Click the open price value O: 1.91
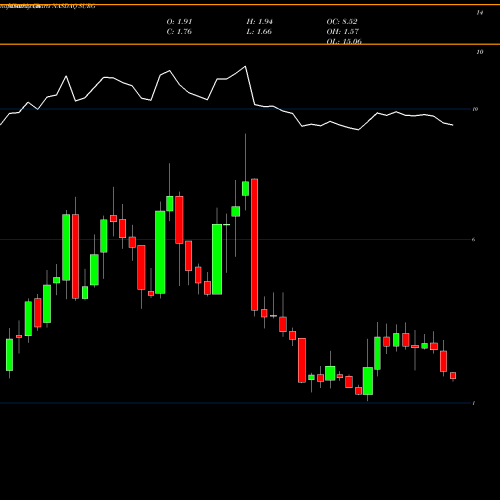The width and height of the screenshot is (500, 500). 179,22
